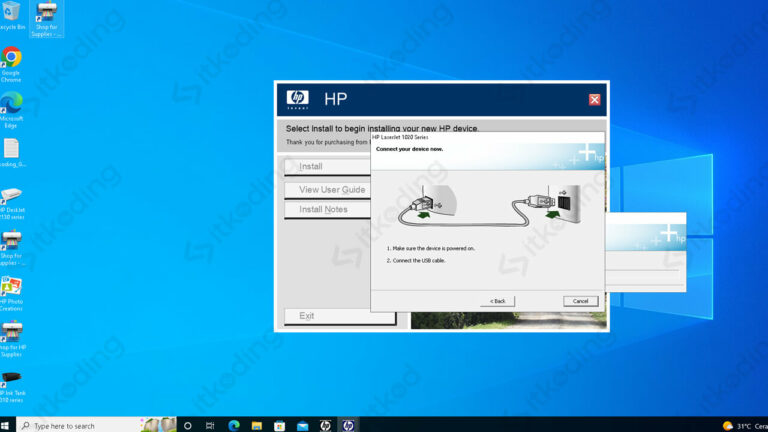Image resolution: width=768 pixels, height=432 pixels.
Task: Click "Make sure the device is powered on" text
Action: click(x=433, y=248)
